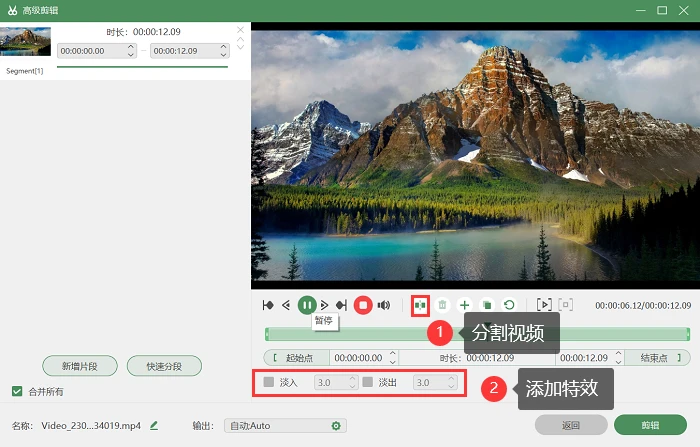700x447 pixels.
Task: Decrease the 淡出 duration value
Action: point(451,386)
